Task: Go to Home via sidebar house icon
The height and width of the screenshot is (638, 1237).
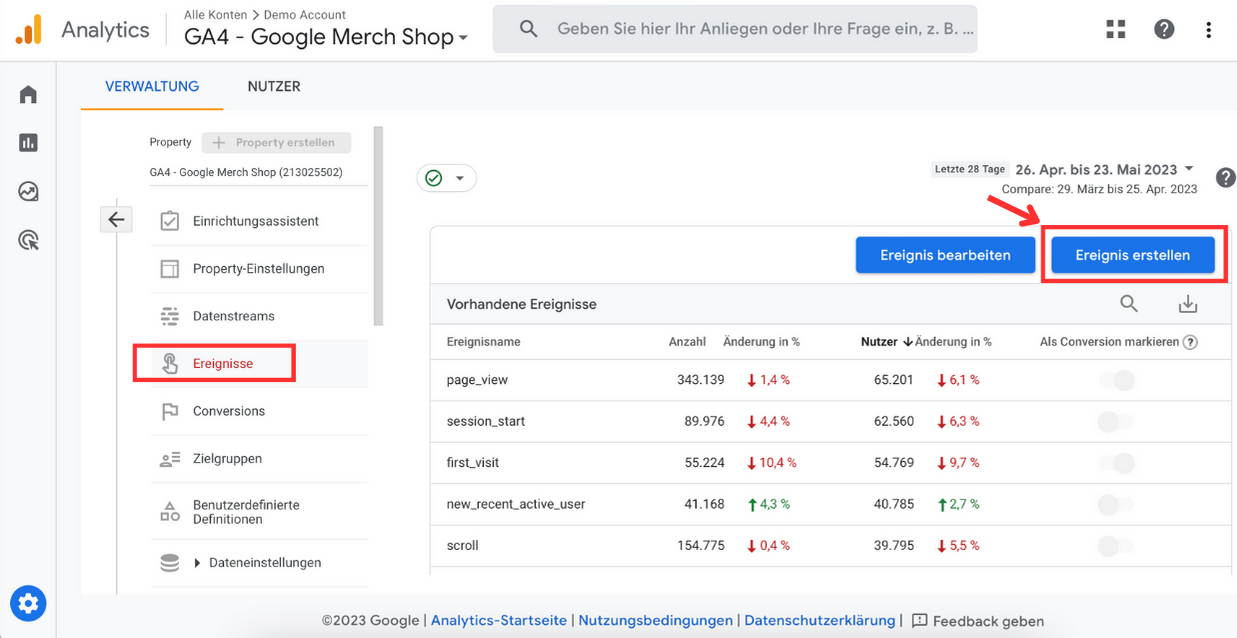Action: 28,94
